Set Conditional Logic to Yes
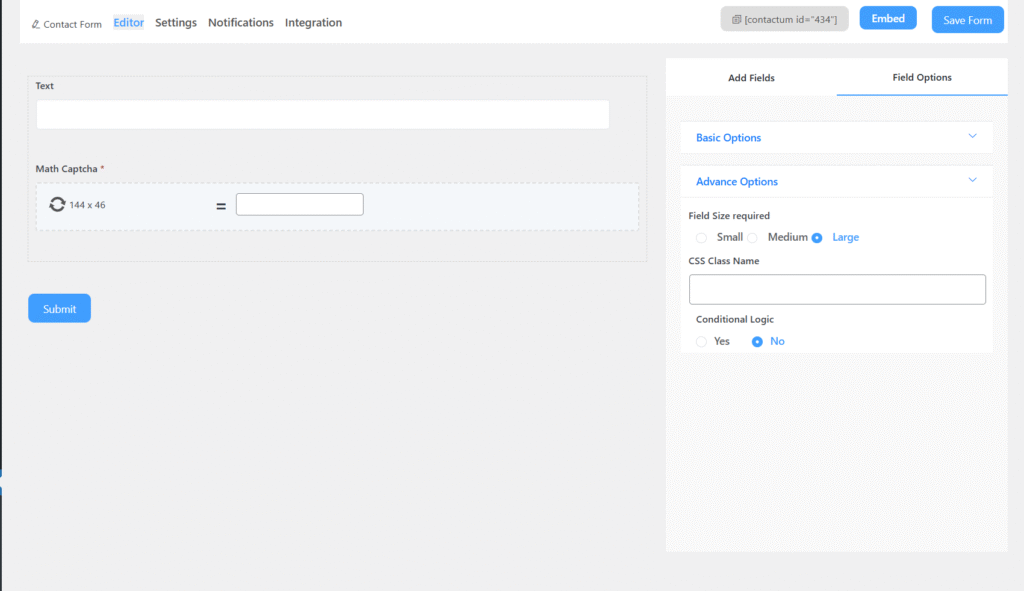 (701, 342)
